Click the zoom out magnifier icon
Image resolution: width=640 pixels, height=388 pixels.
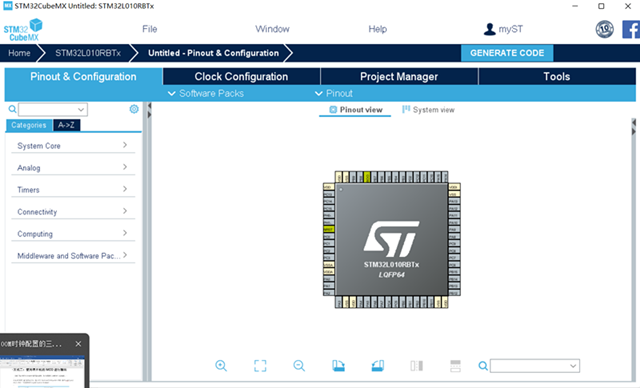(x=299, y=366)
